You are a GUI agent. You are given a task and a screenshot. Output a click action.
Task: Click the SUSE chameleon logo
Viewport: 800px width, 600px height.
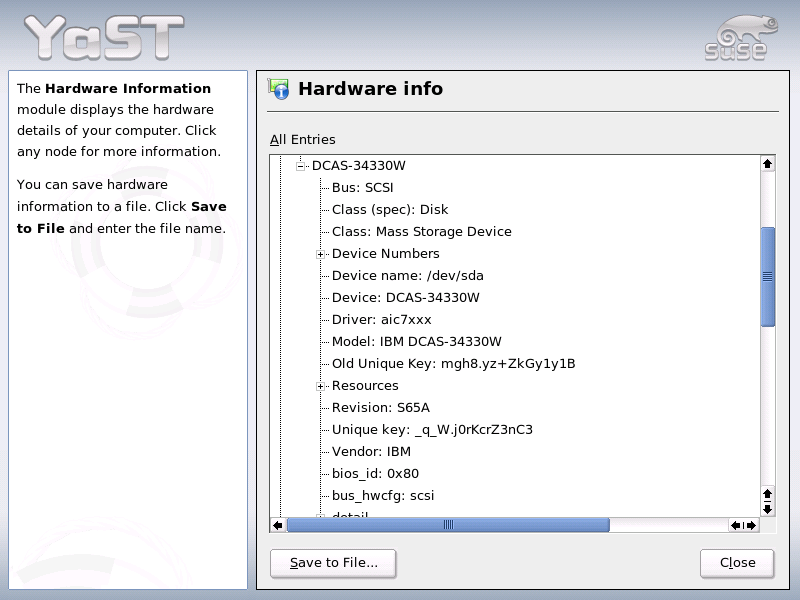pos(741,38)
